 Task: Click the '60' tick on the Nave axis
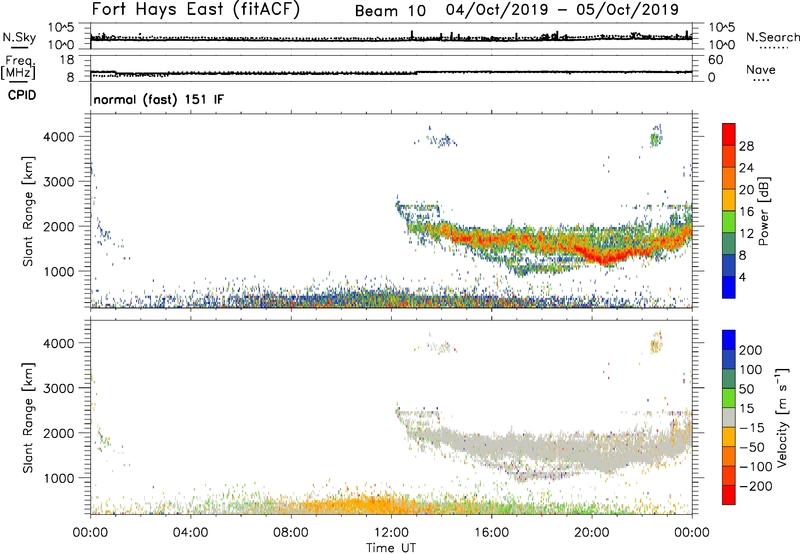tap(715, 60)
